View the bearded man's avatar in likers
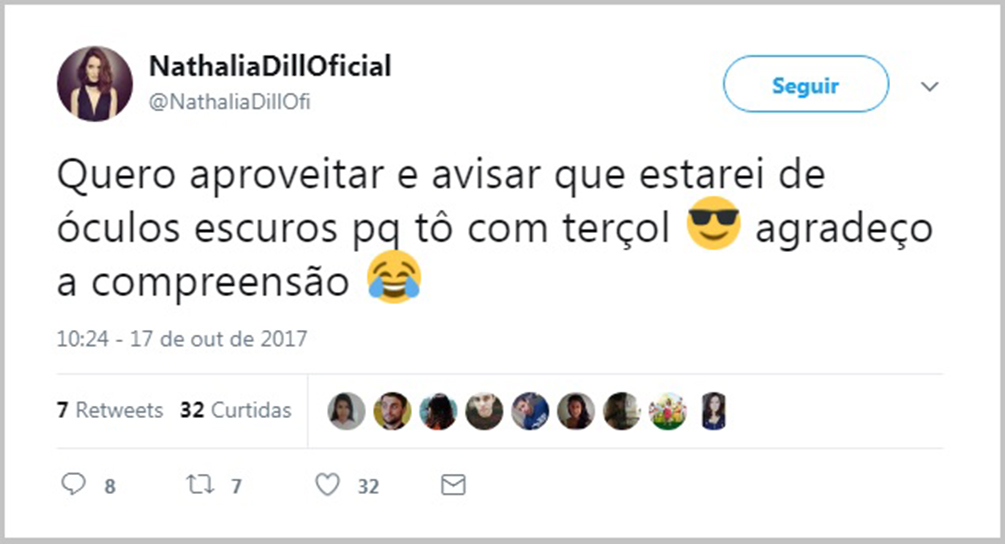This screenshot has width=1005, height=544. click(x=392, y=411)
